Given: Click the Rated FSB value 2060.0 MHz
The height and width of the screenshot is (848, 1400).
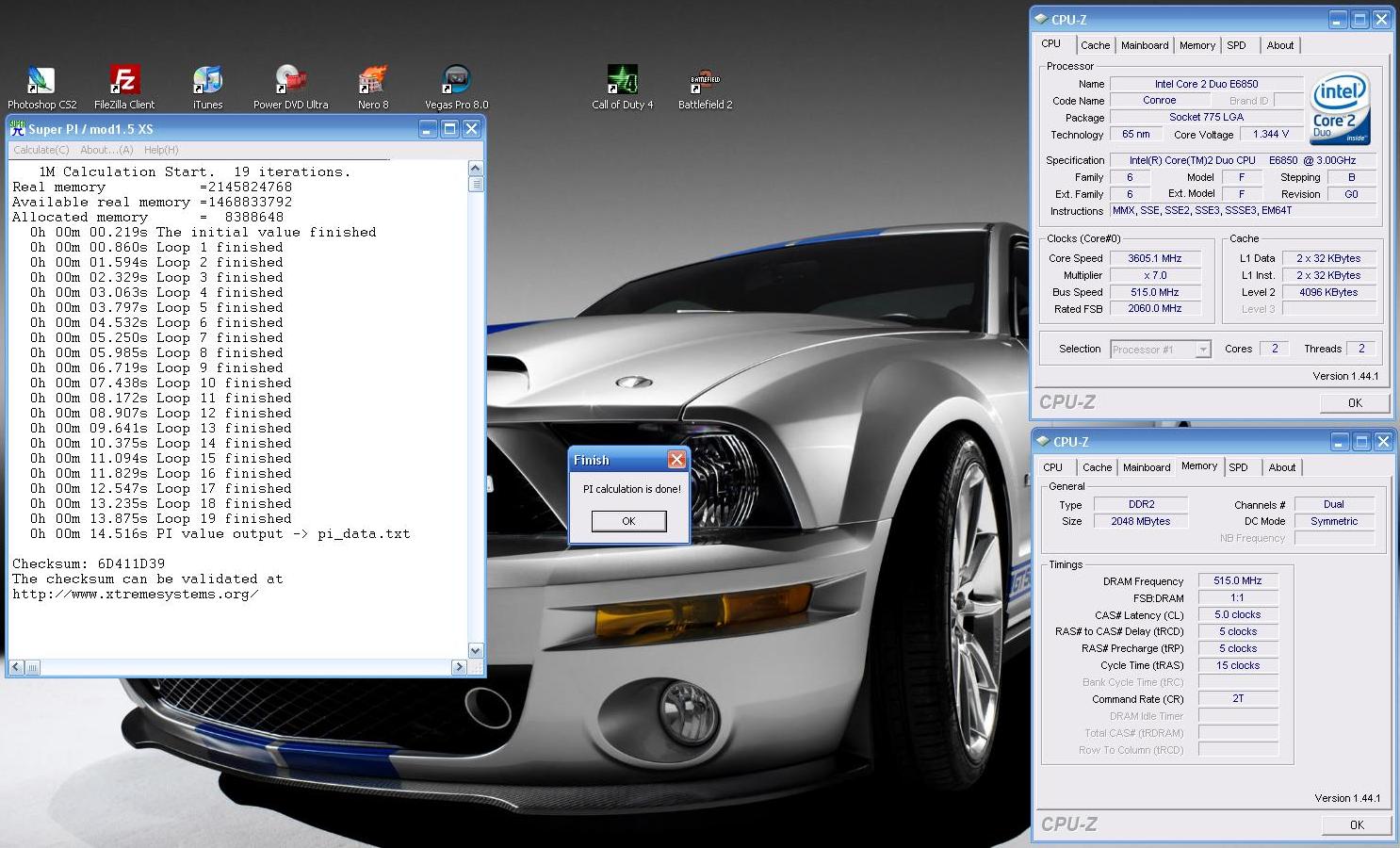Looking at the screenshot, I should click(1155, 308).
